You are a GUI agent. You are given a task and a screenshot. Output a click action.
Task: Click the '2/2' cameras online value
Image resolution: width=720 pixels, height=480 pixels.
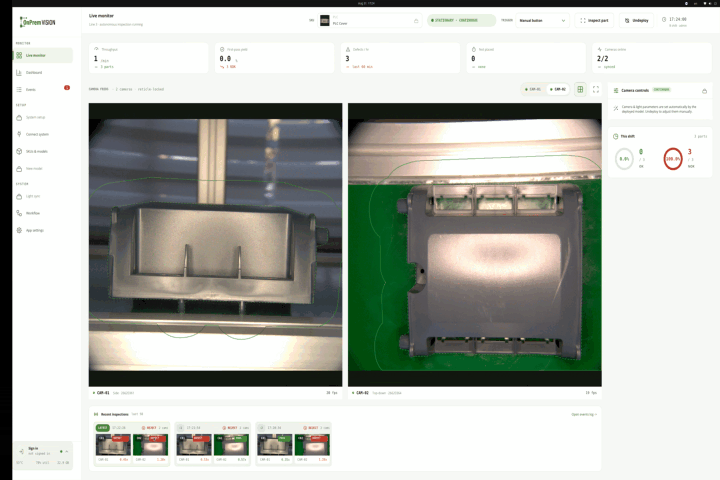click(x=602, y=59)
